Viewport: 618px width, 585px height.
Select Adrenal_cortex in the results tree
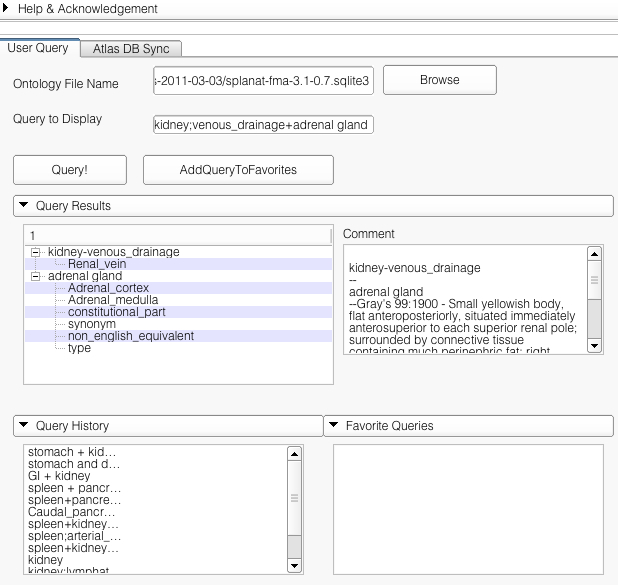108,288
